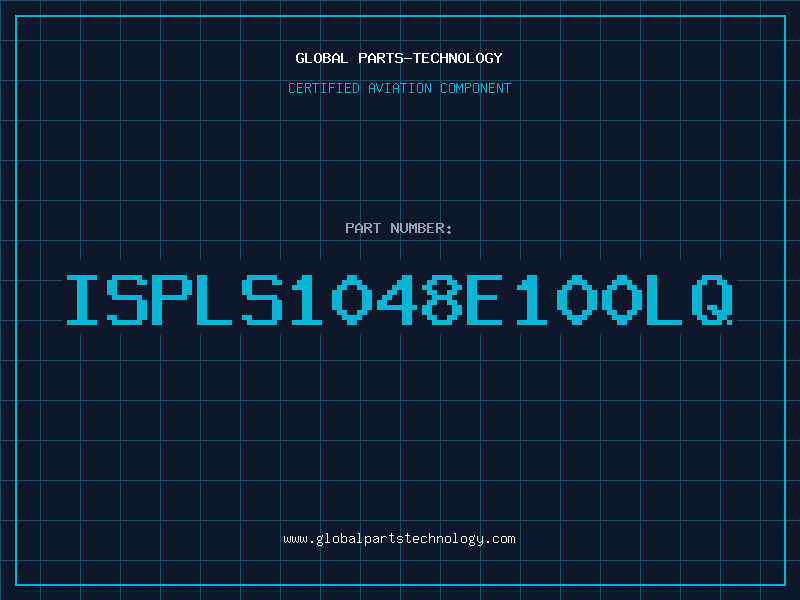This screenshot has height=600, width=800.
Task: Click the PARTS word in the company name
Action: coord(381,58)
